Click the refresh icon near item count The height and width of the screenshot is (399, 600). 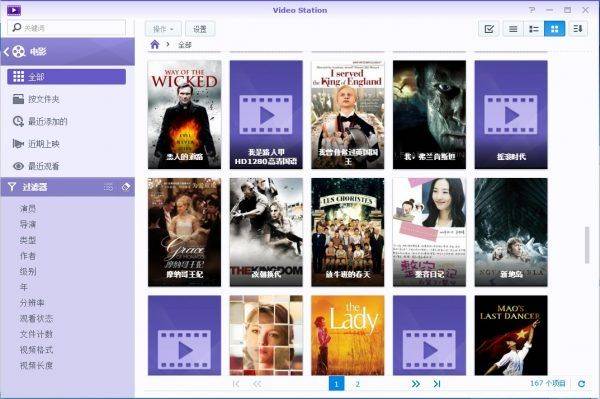click(582, 384)
